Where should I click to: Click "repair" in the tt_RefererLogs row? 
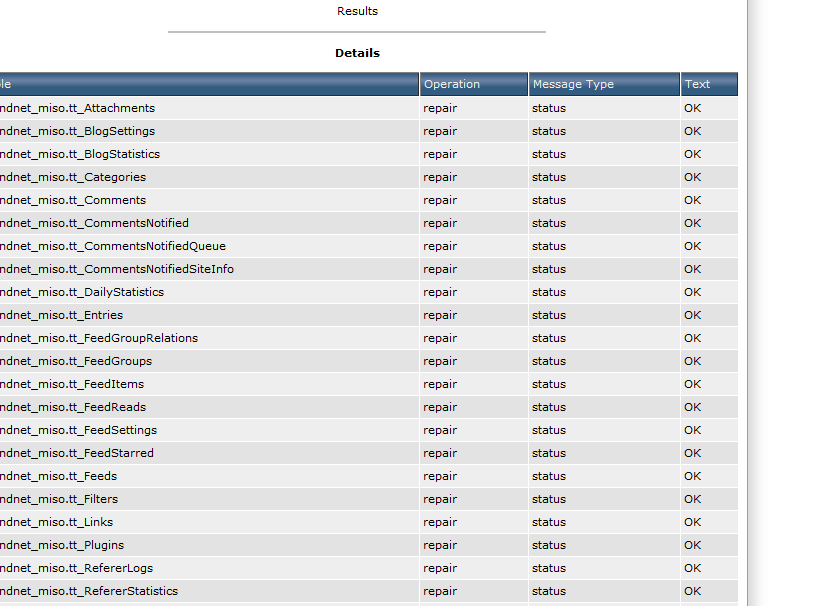(440, 568)
